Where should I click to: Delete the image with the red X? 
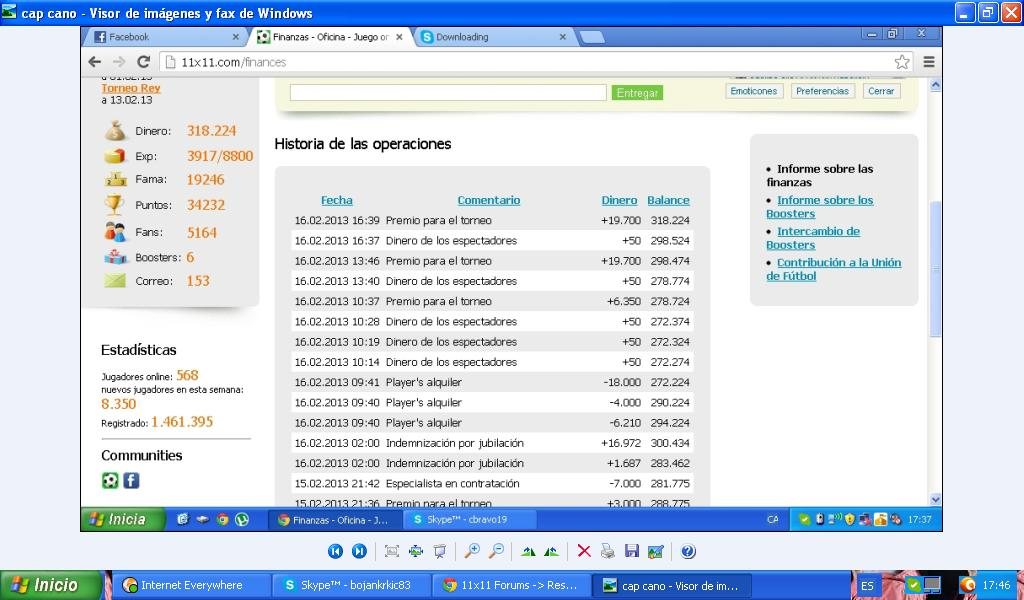pyautogui.click(x=584, y=551)
